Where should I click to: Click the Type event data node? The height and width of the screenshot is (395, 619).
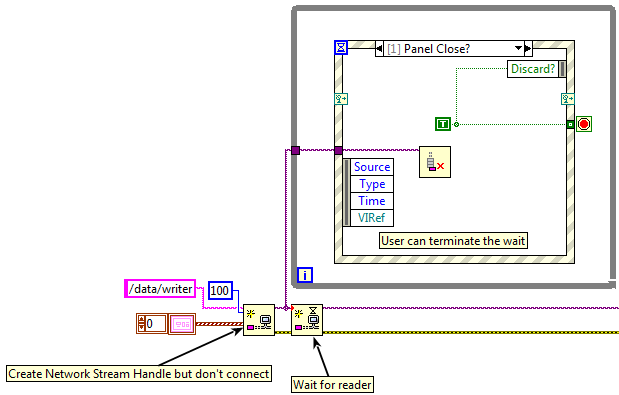(x=372, y=184)
